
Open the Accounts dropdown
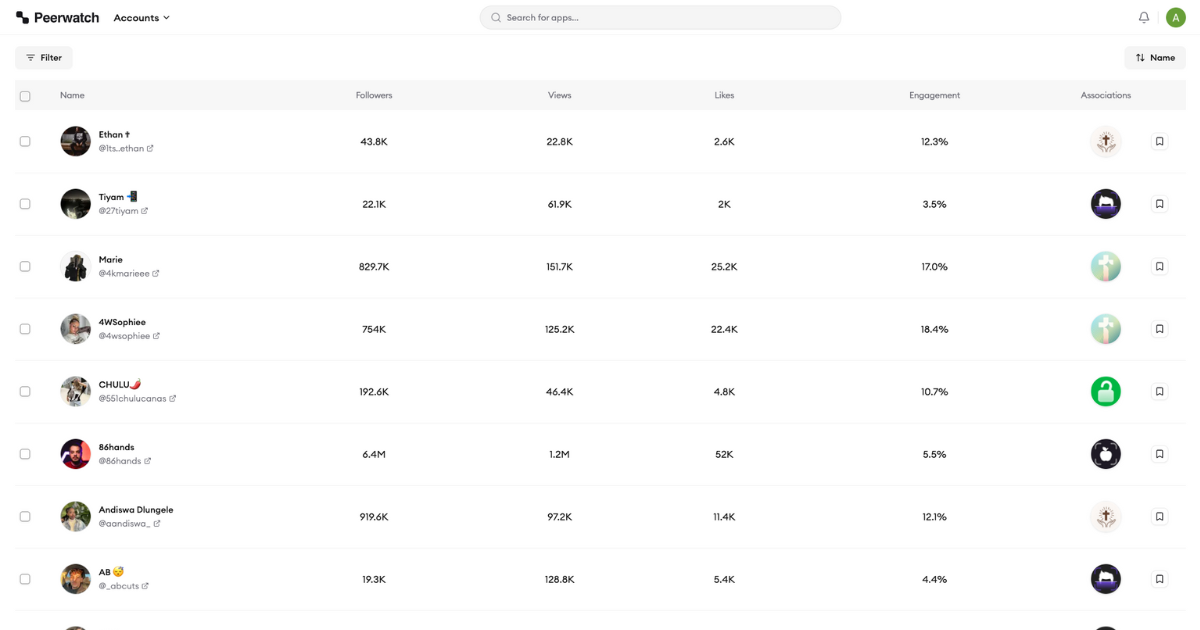point(141,17)
